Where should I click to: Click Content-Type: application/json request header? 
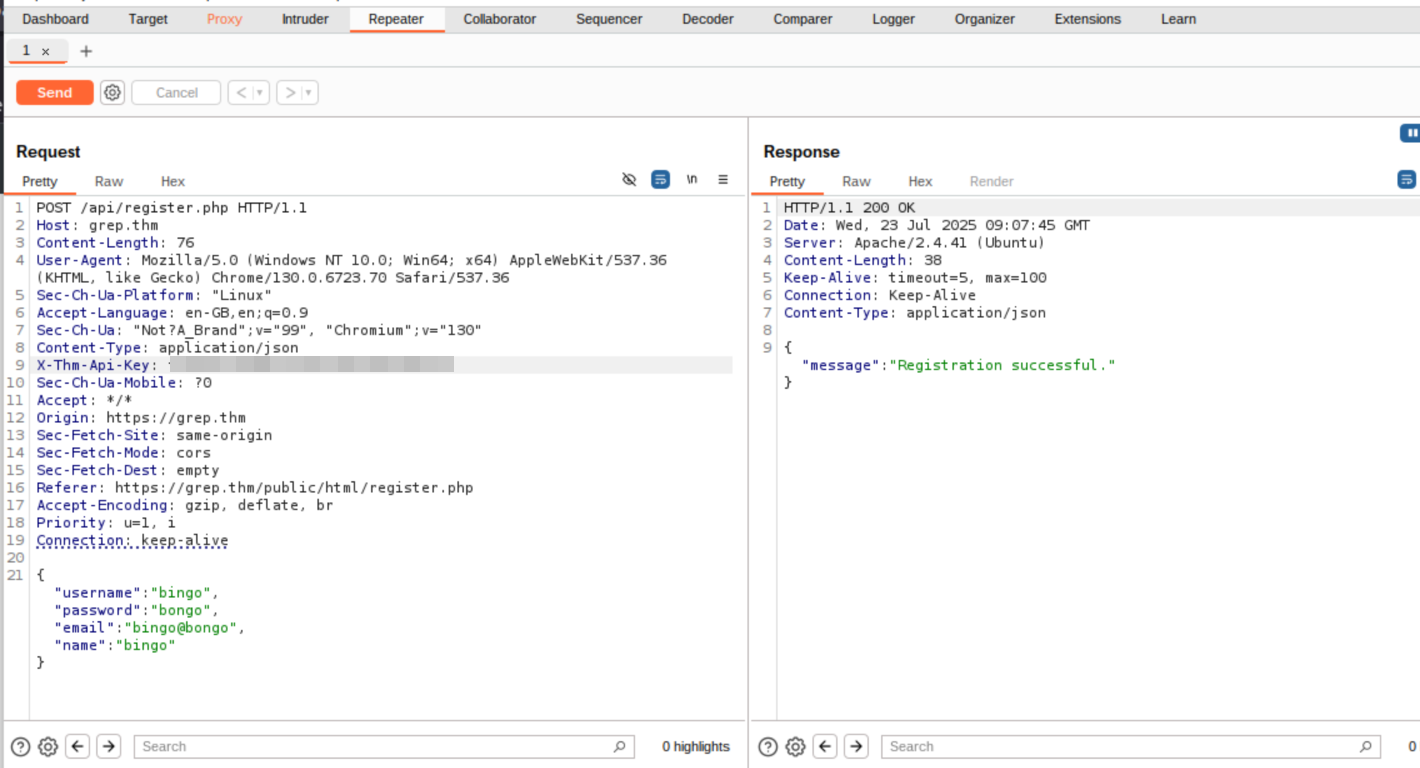pos(168,348)
